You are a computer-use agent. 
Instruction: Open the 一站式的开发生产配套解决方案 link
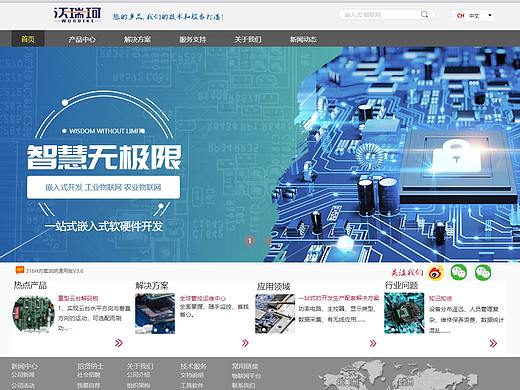point(339,298)
